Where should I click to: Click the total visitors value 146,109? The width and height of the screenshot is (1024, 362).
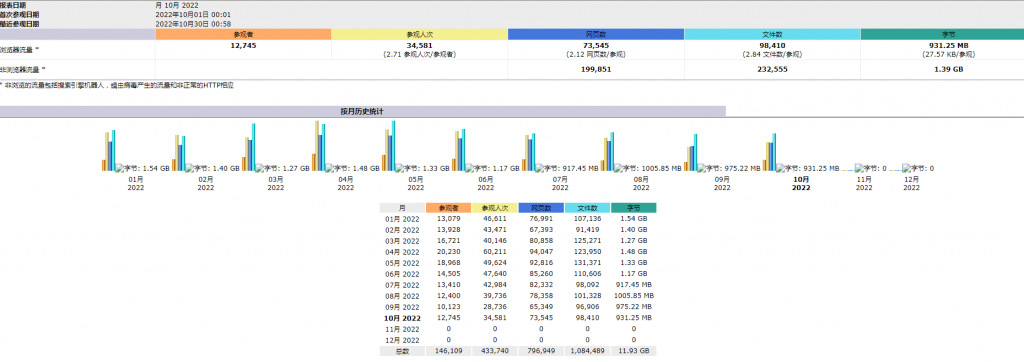click(448, 352)
